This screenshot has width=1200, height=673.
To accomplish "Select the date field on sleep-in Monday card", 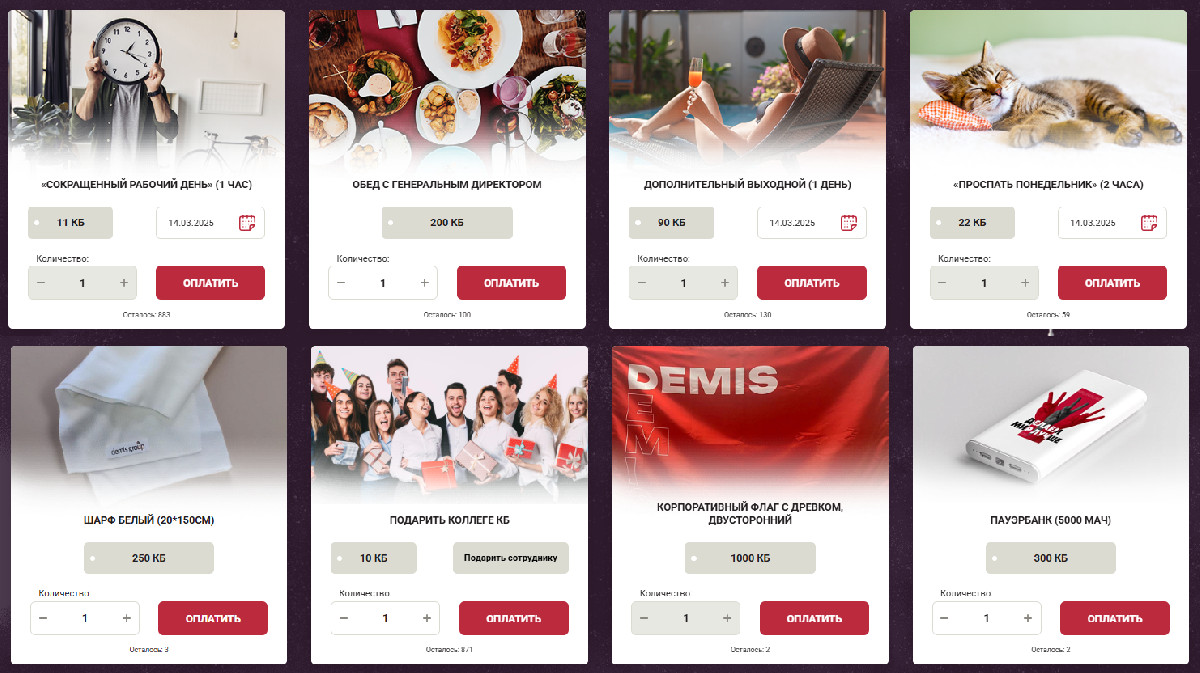I will pyautogui.click(x=1112, y=223).
